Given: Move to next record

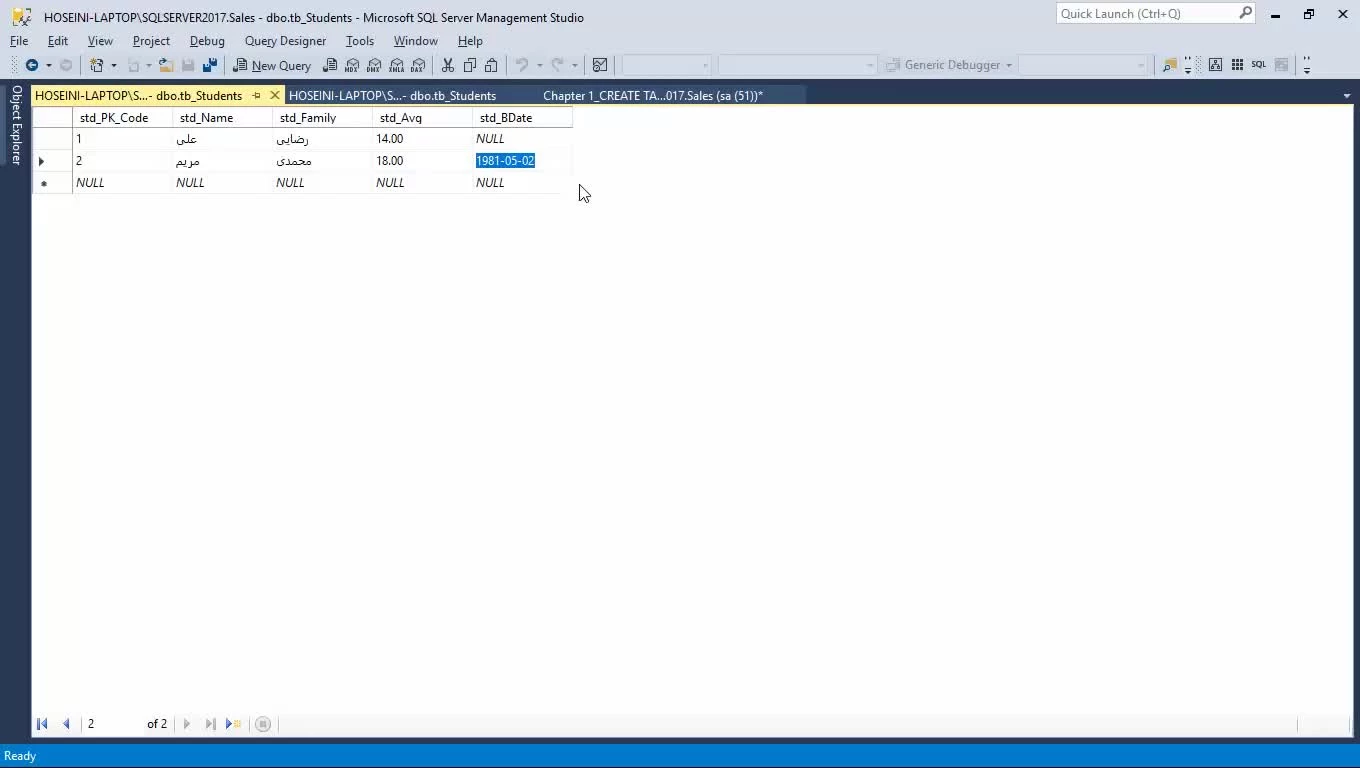Looking at the screenshot, I should (x=187, y=724).
